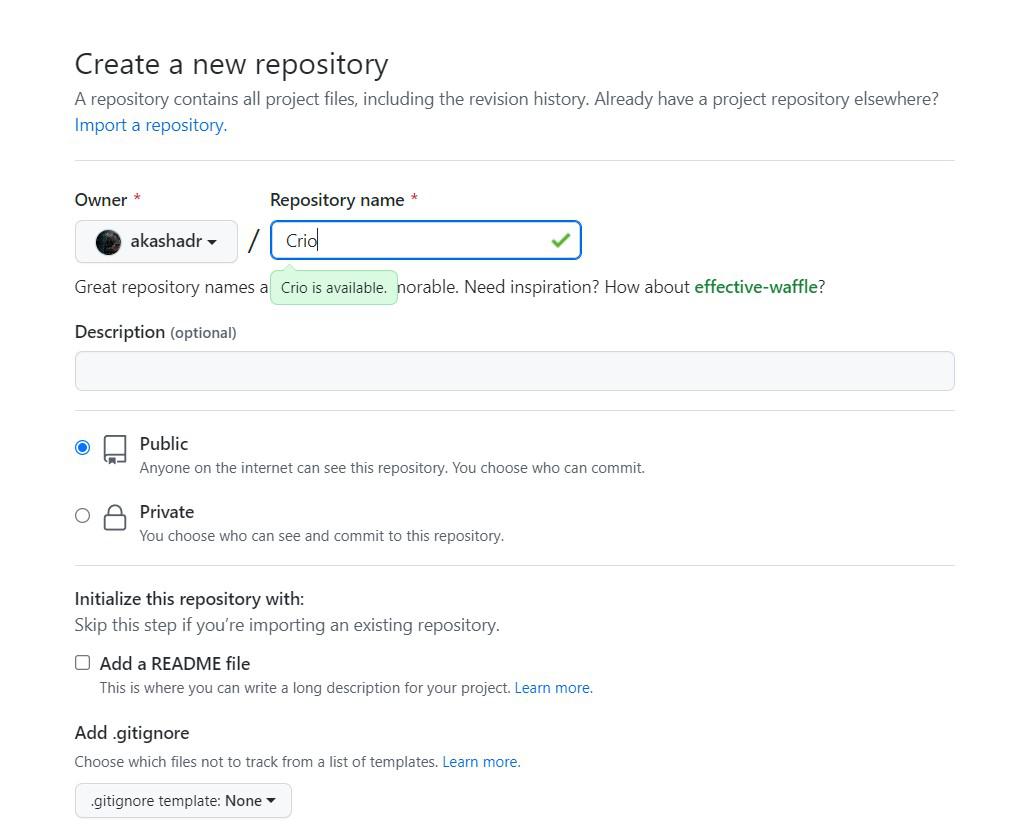Click the 'Repository name' field label
Screen dimensions: 1016x828
(337, 200)
